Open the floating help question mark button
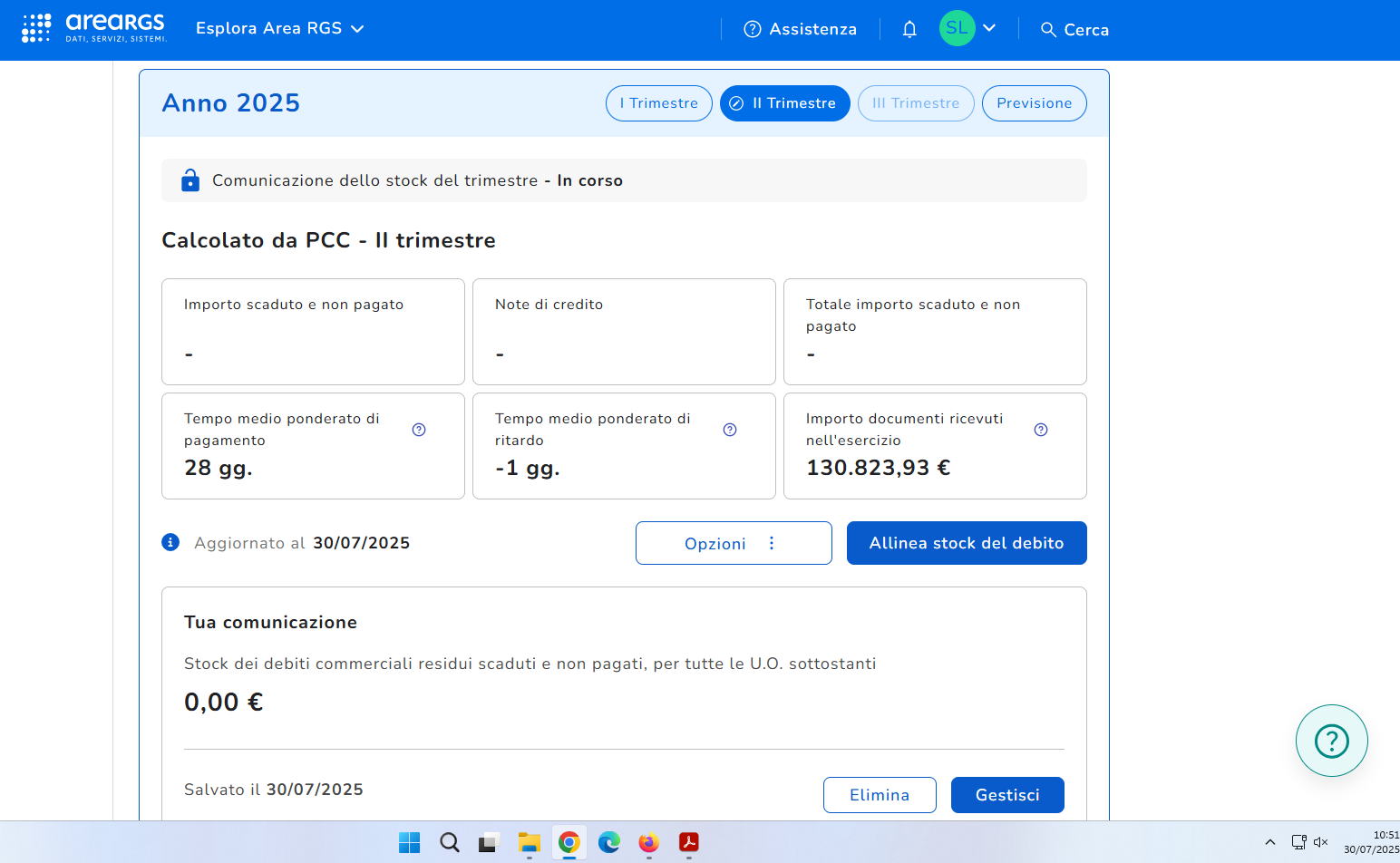Screen dimensions: 1400x863 click(x=1331, y=741)
